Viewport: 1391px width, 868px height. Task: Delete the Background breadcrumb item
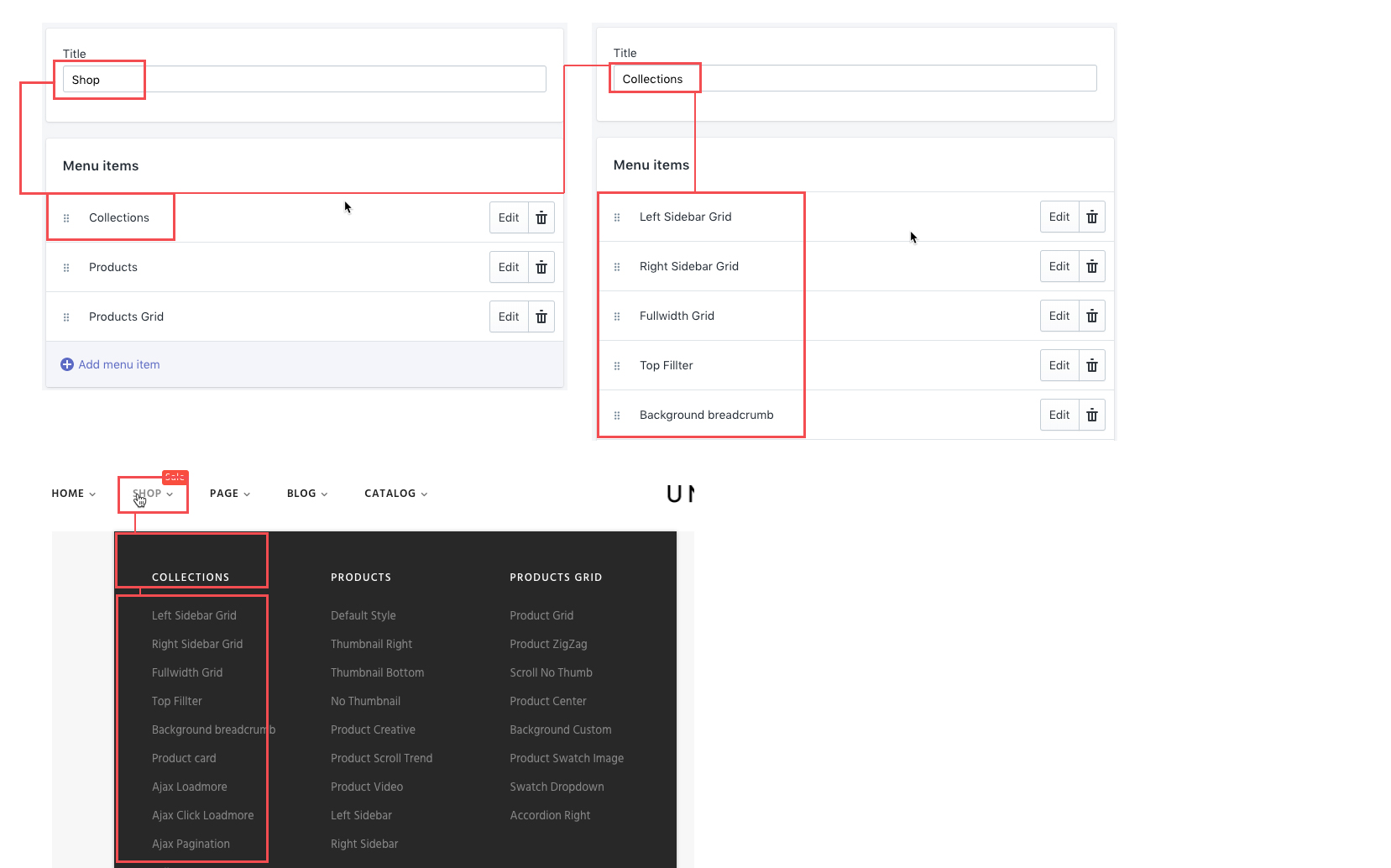[1092, 416]
